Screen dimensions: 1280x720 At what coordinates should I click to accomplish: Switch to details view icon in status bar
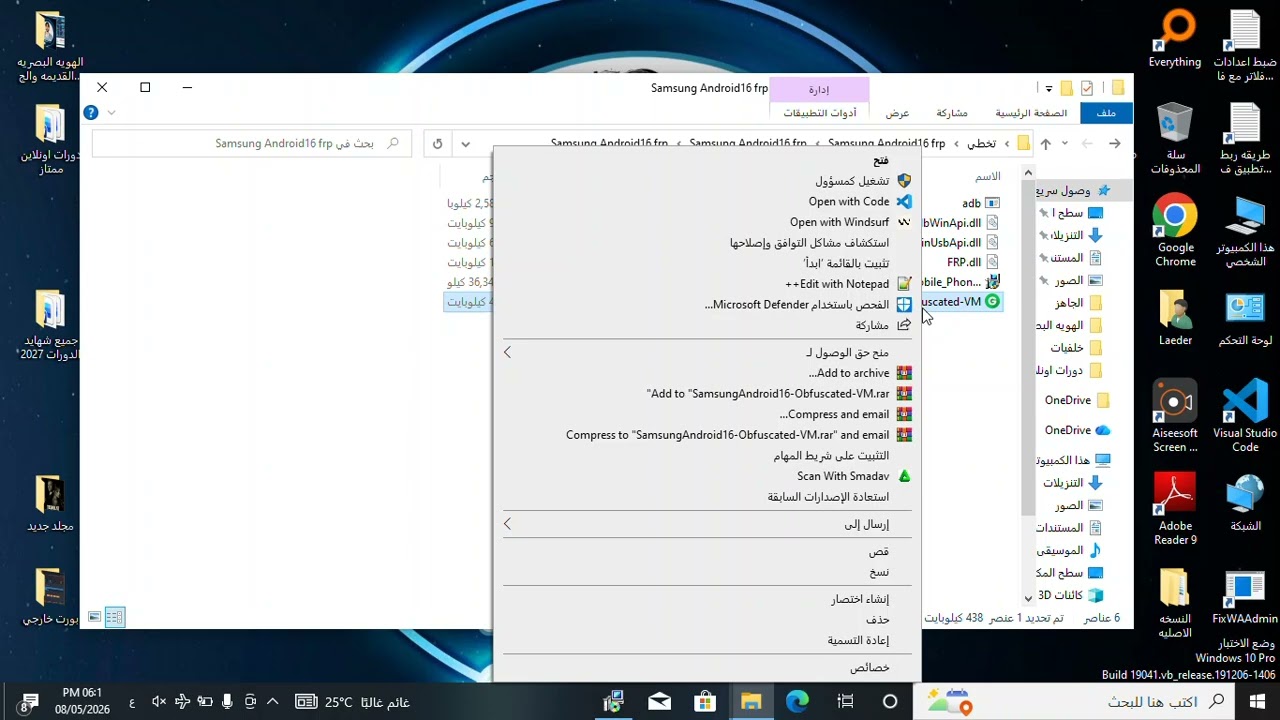point(115,617)
